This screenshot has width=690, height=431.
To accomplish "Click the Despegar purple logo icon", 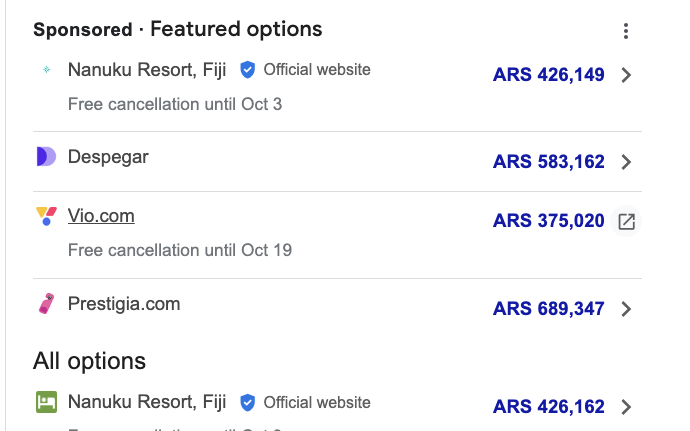I will [46, 157].
